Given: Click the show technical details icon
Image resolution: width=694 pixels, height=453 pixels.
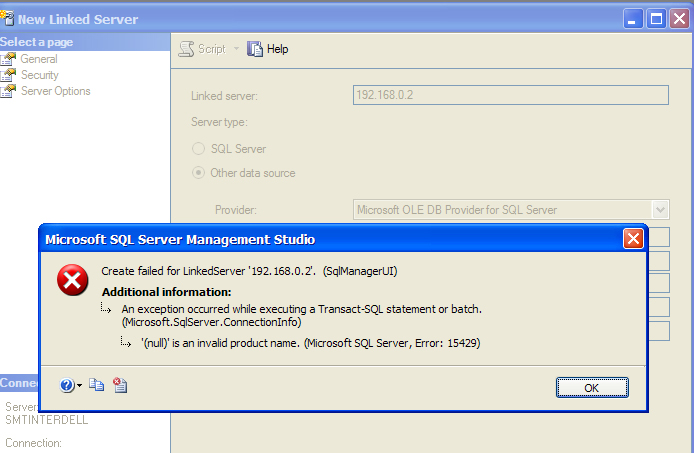Looking at the screenshot, I should (x=120, y=385).
